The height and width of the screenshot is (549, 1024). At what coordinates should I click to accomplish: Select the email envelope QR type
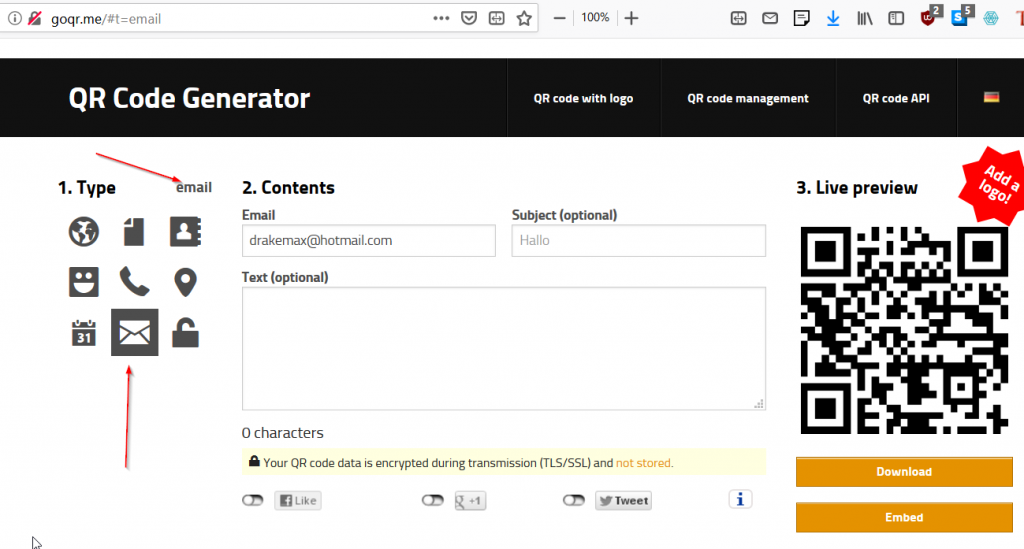tap(134, 333)
